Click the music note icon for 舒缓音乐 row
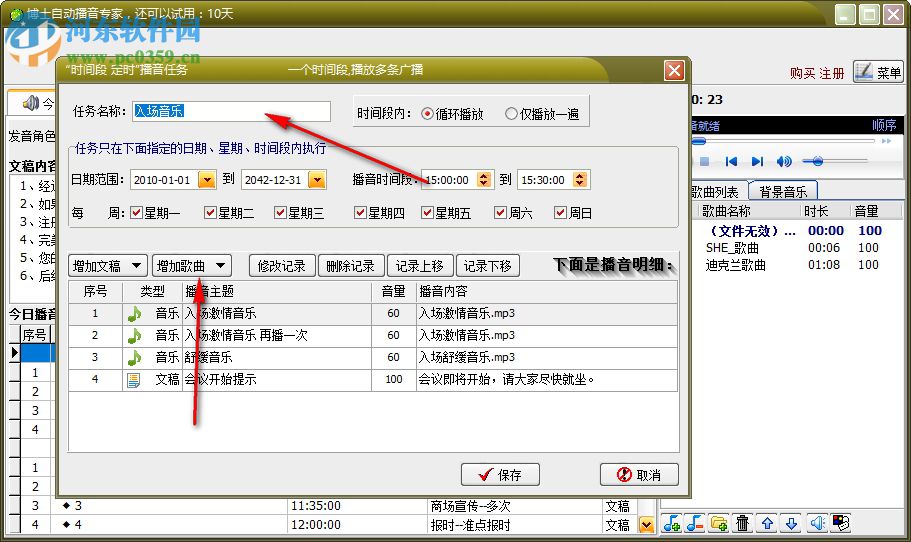Screen dimensions: 911x542 (x=134, y=358)
